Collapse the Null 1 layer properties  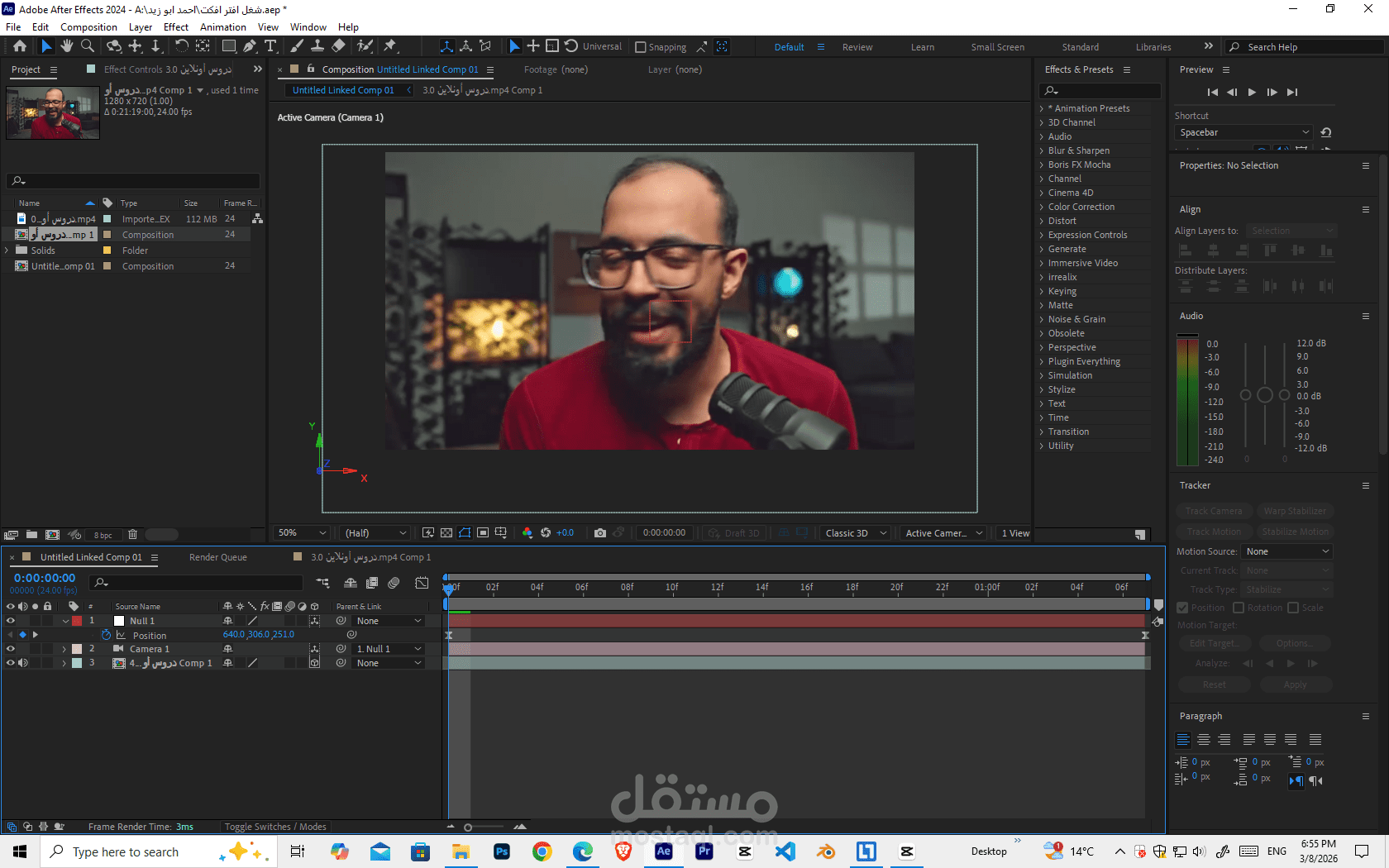(x=65, y=621)
